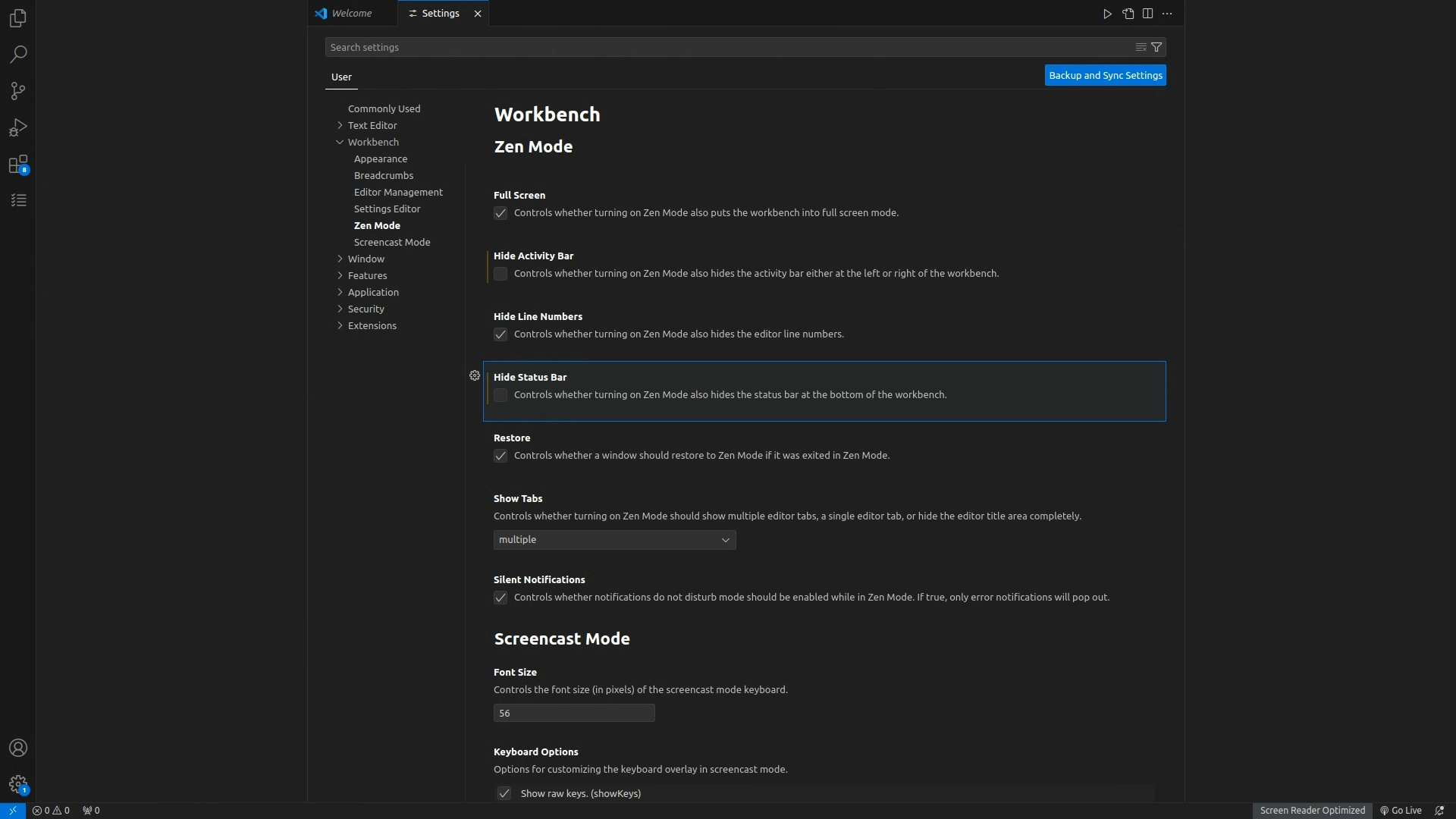
Task: Click Backup and Sync Settings button
Action: 1105,75
